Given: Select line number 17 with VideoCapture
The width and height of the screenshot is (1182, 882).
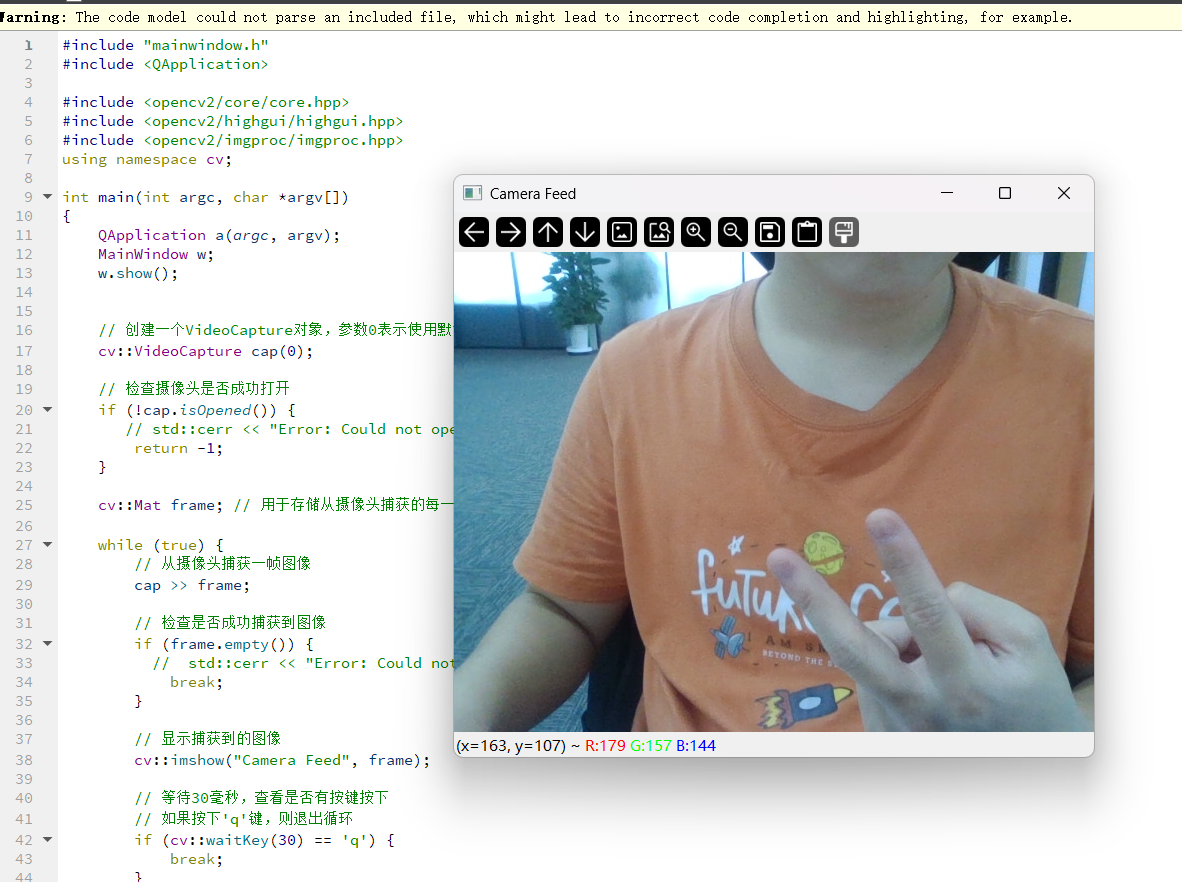Looking at the screenshot, I should 27,351.
